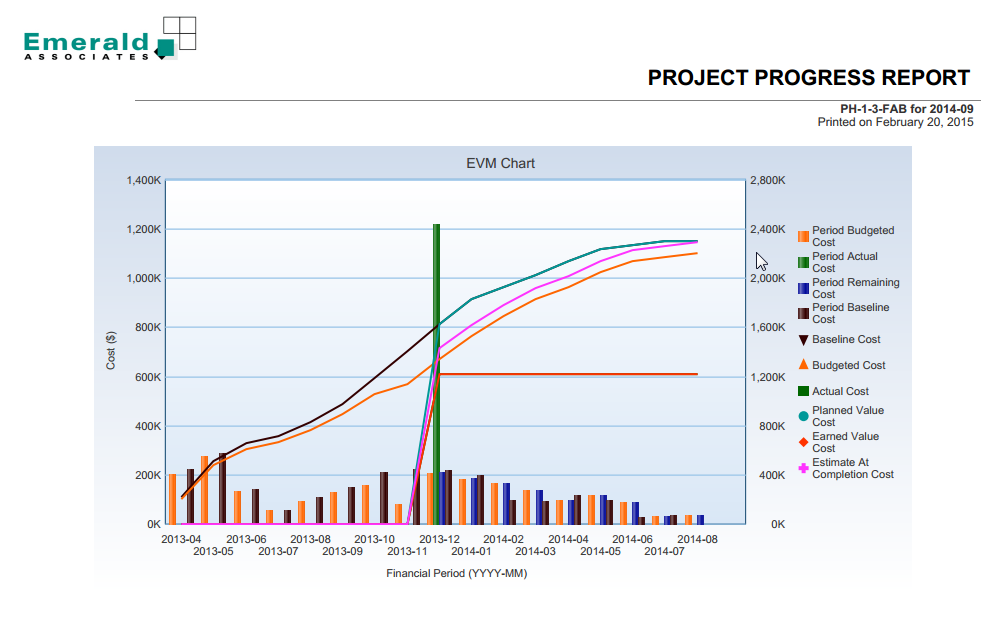Click the PH-1-3-FAB for 2014-09 subtitle
Viewport: 1001px width, 636px height.
click(906, 109)
